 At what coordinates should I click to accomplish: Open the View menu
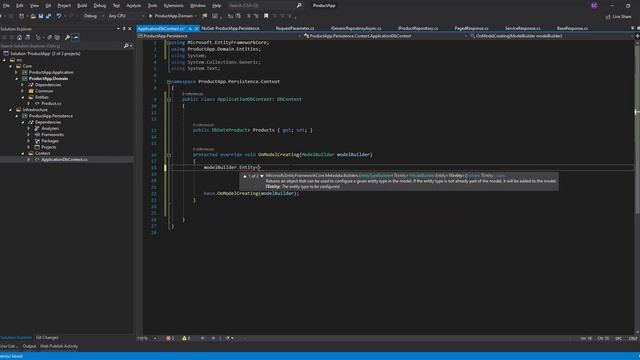pyautogui.click(x=34, y=6)
